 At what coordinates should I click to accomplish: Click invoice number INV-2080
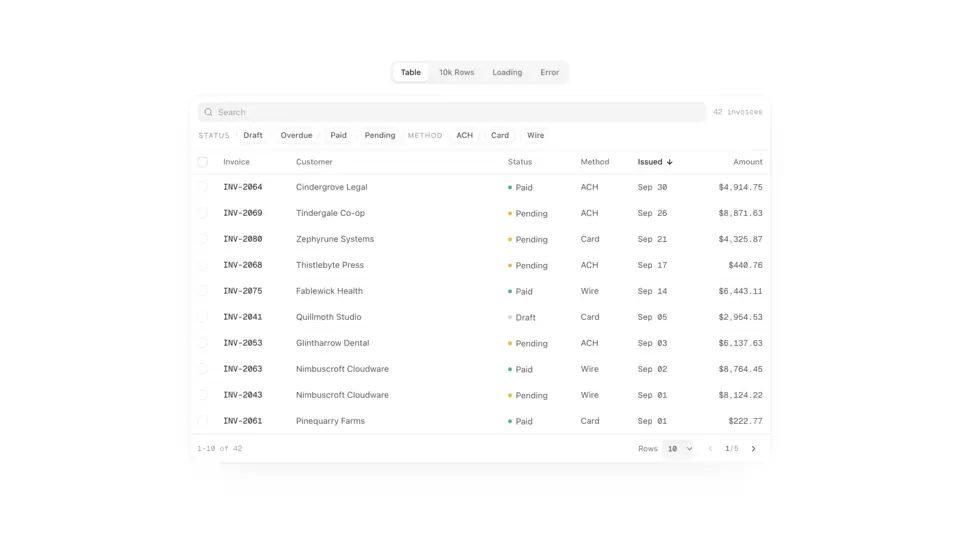click(x=242, y=239)
